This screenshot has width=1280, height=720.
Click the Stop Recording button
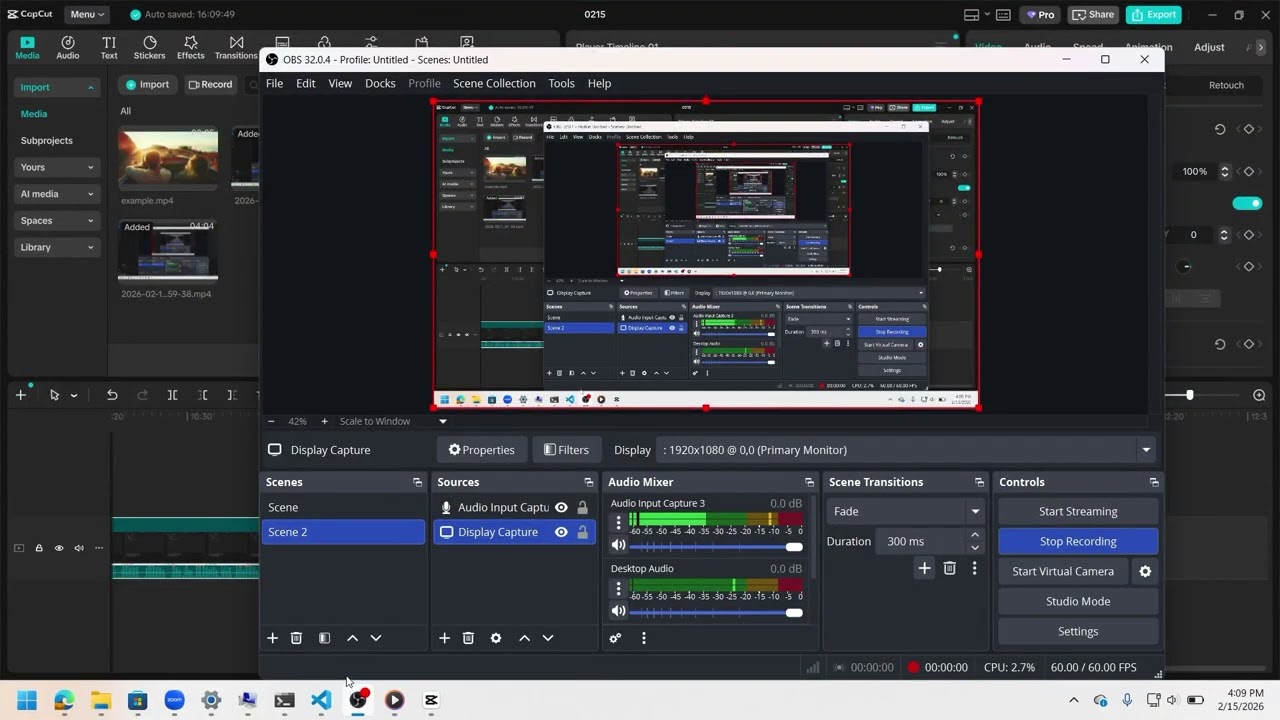pos(1078,541)
